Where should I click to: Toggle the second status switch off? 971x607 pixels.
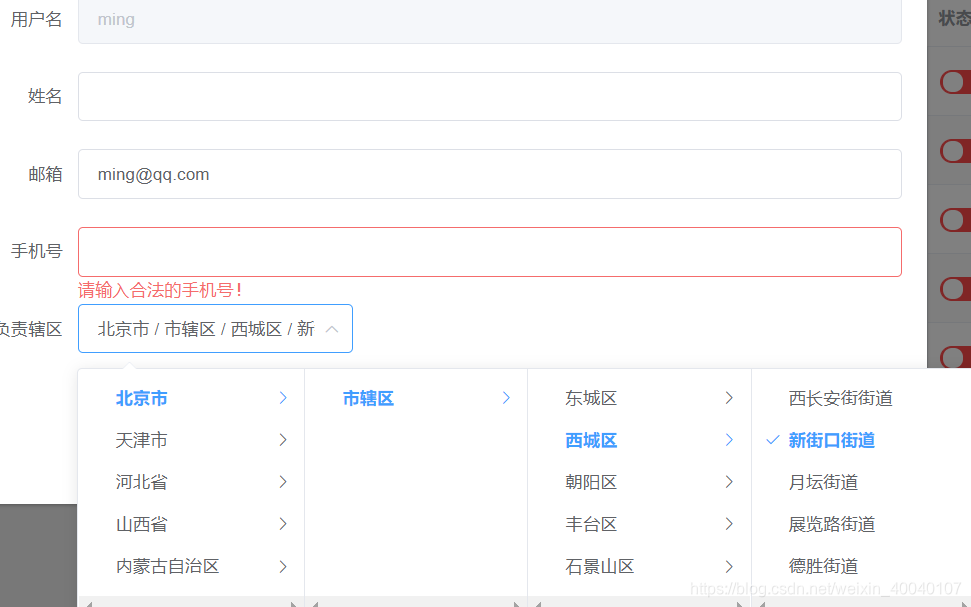(959, 151)
